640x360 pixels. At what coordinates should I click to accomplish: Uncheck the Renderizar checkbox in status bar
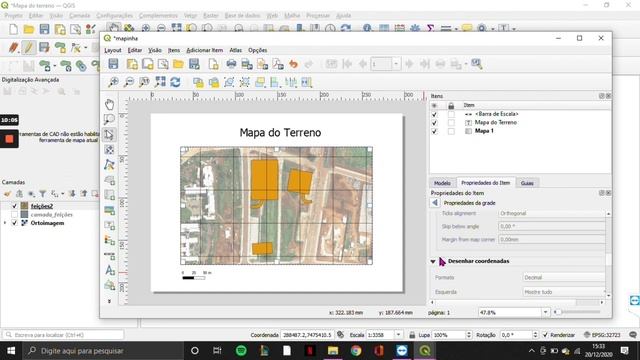[x=545, y=335]
